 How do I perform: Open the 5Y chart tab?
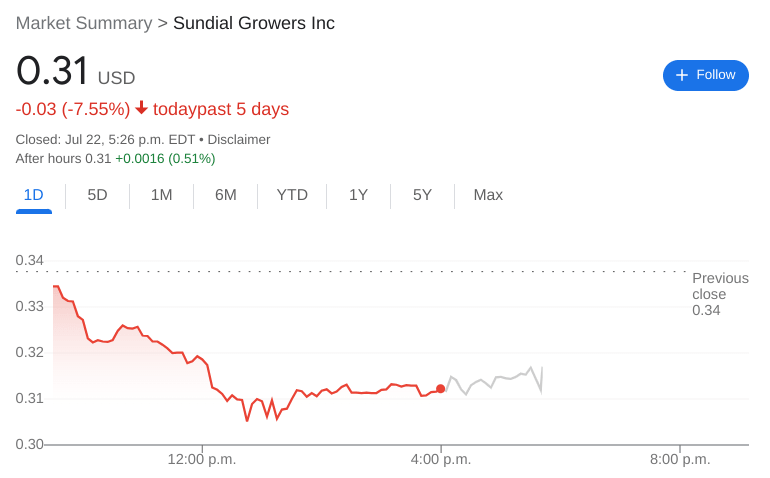click(422, 195)
